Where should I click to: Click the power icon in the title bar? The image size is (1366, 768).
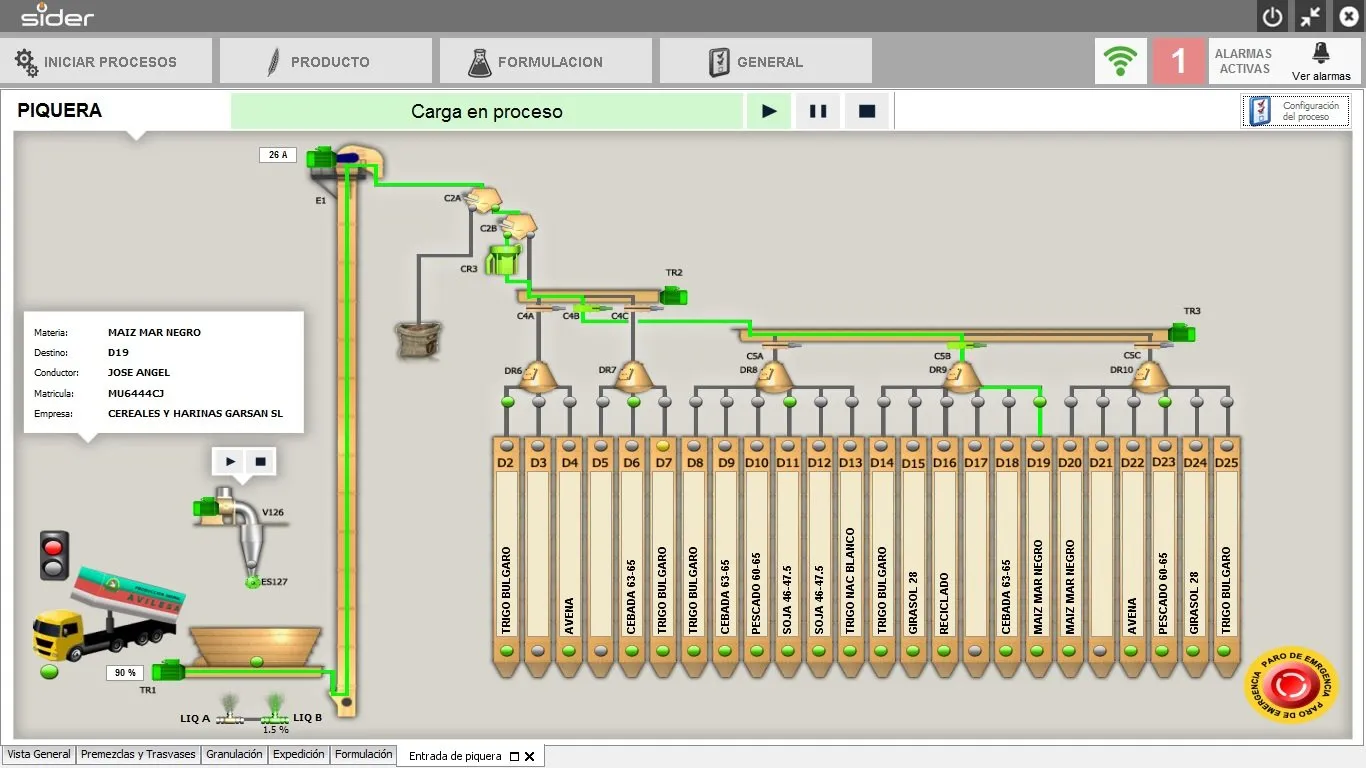click(x=1272, y=17)
